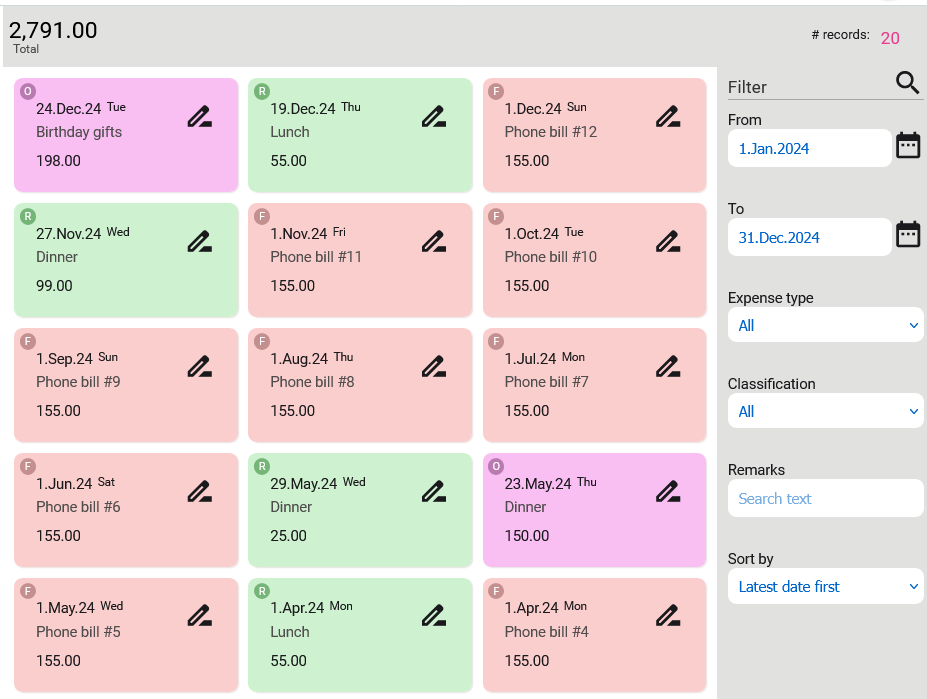
Task: Edit the Phone bill #12 entry
Action: coord(667,117)
